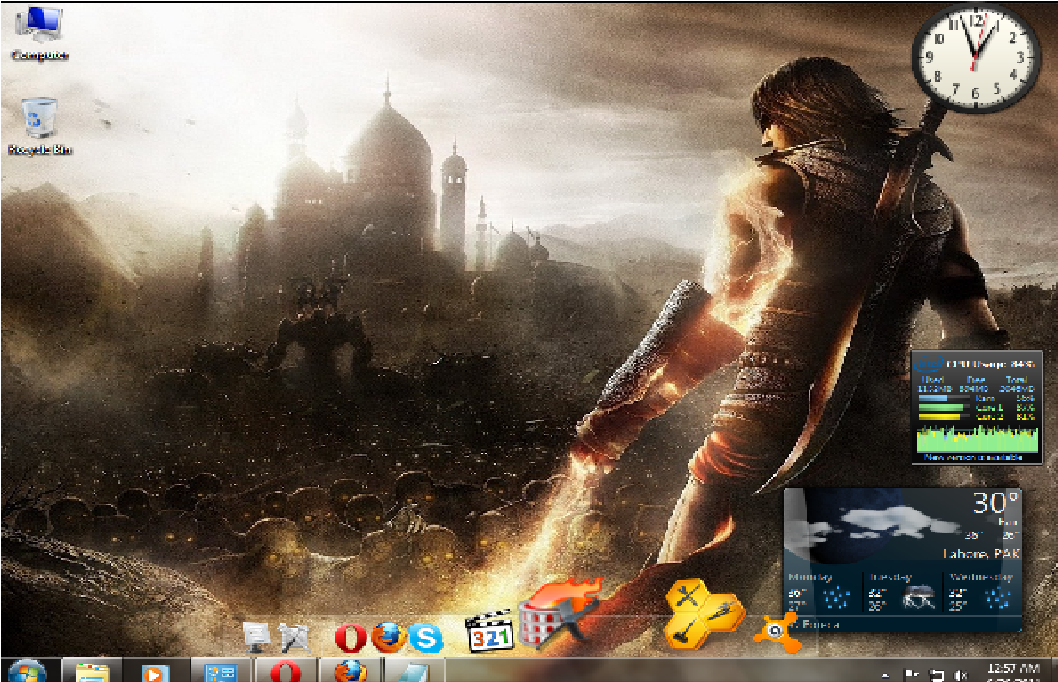Image resolution: width=1058 pixels, height=682 pixels.
Task: Open Windows Explorer from the taskbar
Action: click(92, 671)
